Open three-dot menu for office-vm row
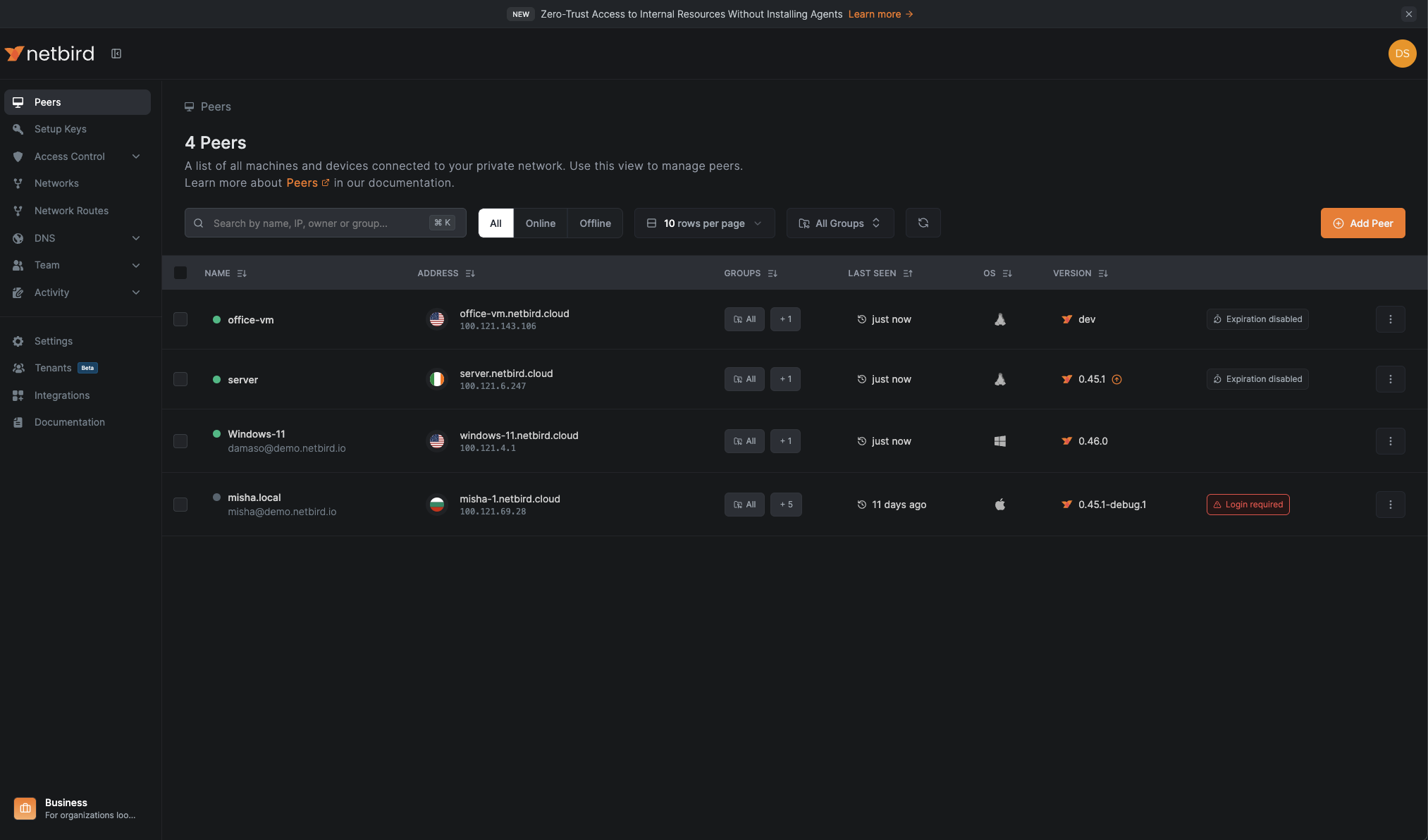This screenshot has width=1428, height=840. pos(1390,319)
